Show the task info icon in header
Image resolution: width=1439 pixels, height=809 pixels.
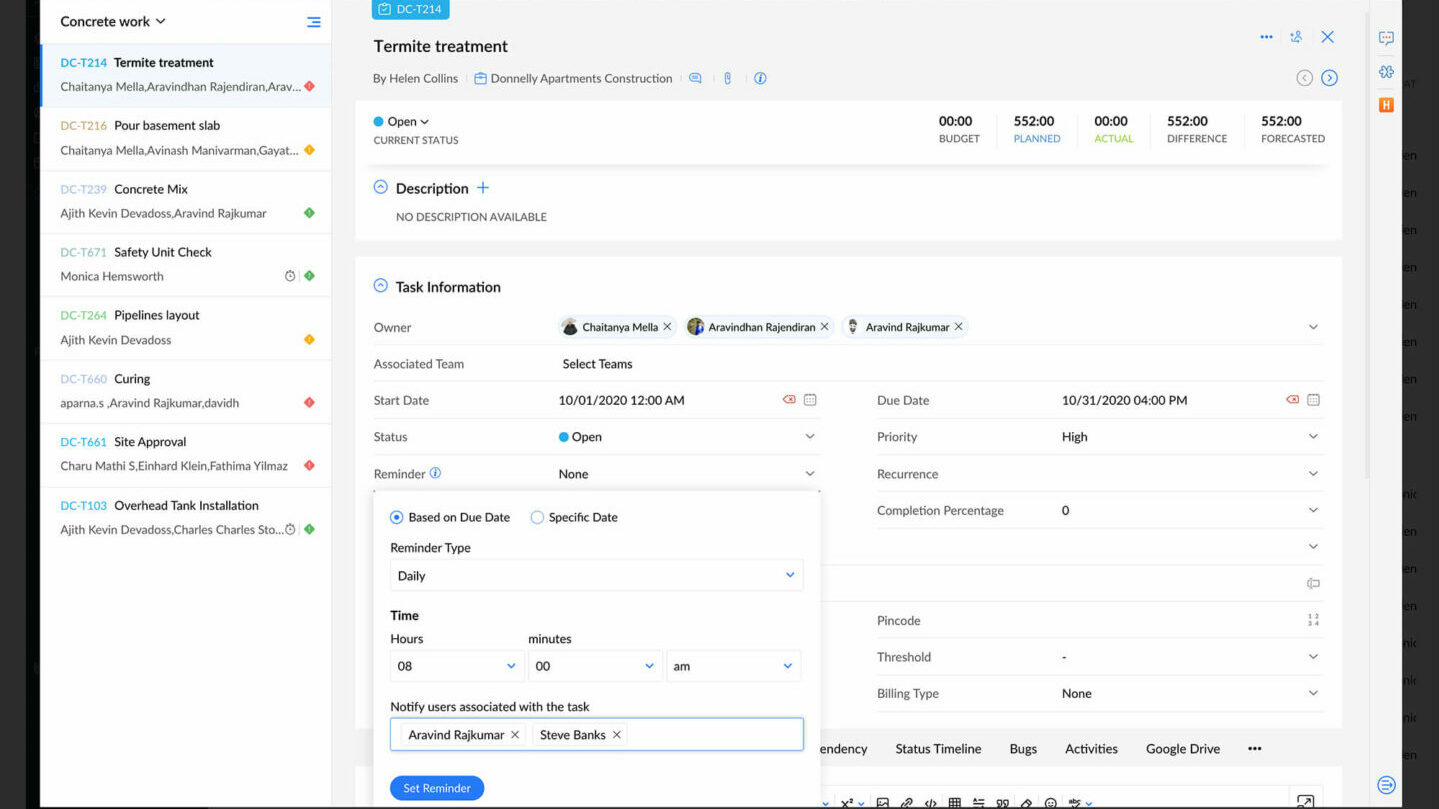[x=760, y=78]
